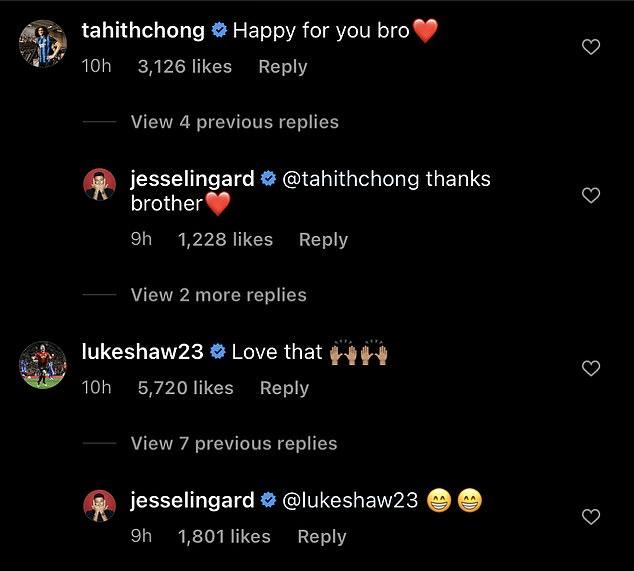Like jesselingard's 'thanks brother' reply heart

[x=591, y=195]
